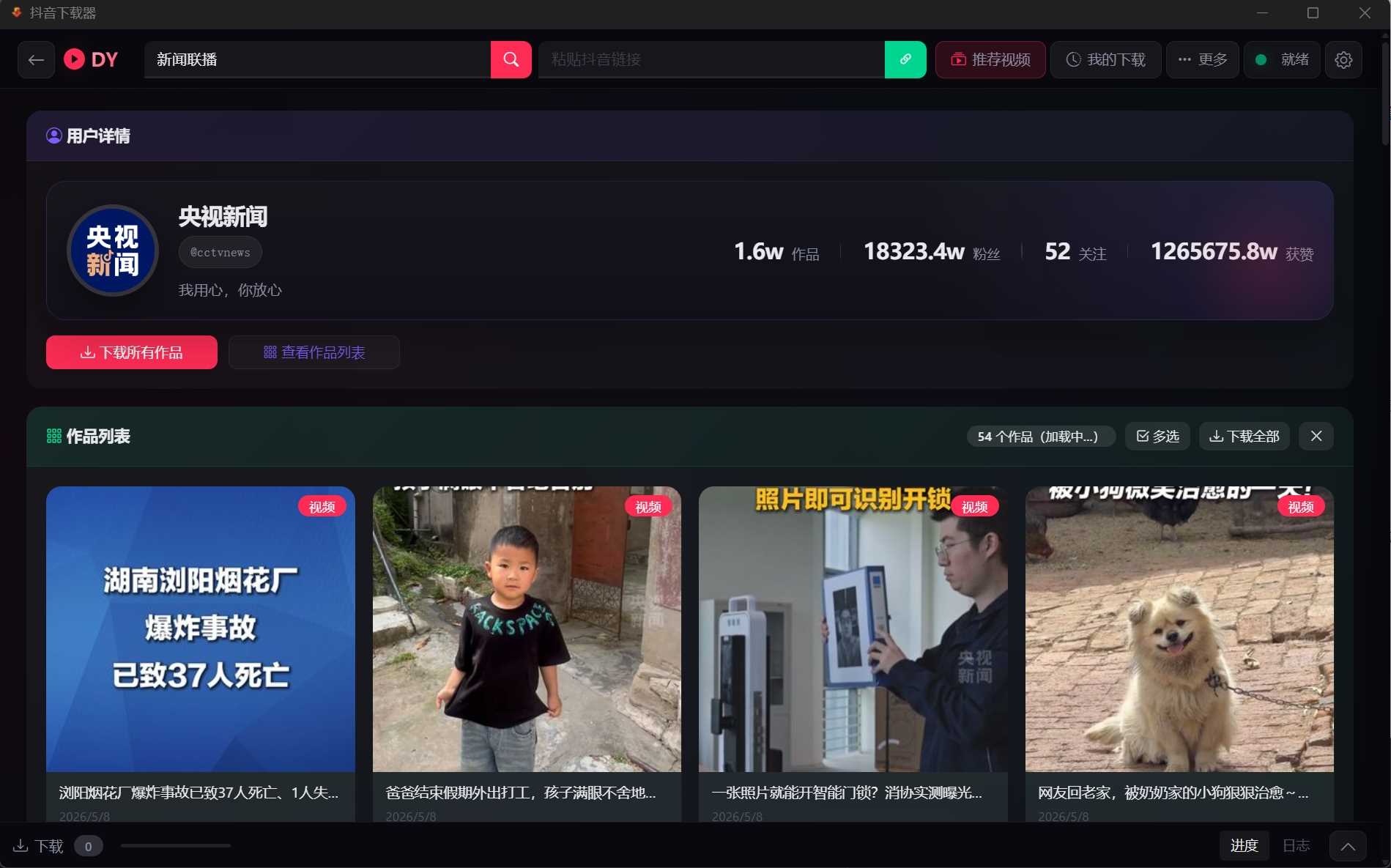Click the @cctvnews handle tag
The height and width of the screenshot is (868, 1391).
pos(220,252)
